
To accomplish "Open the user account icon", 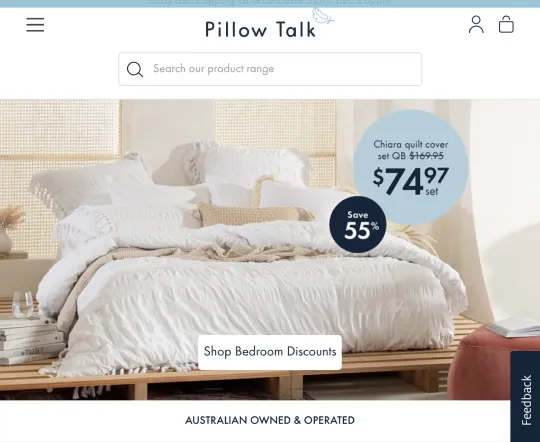I will tap(476, 24).
